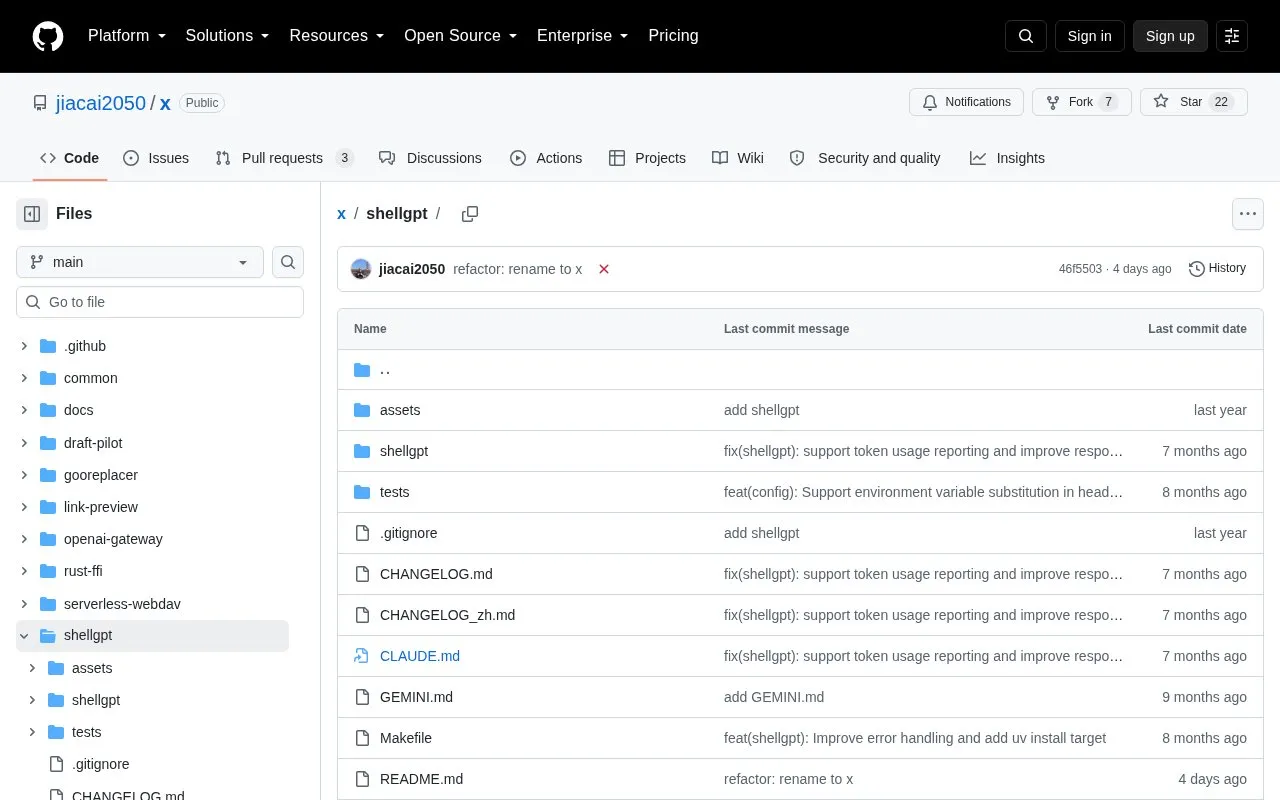View the commit History
The width and height of the screenshot is (1280, 800).
(1218, 268)
